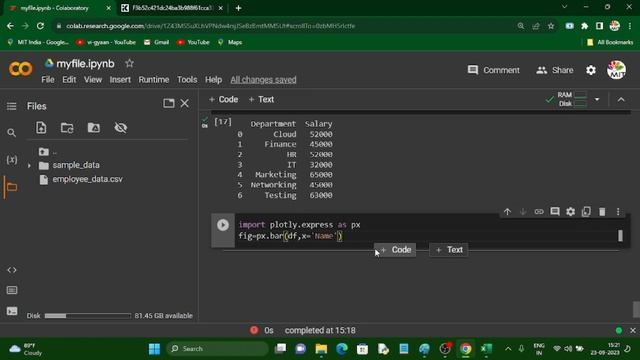Open the cell editor settings gear

tap(570, 212)
